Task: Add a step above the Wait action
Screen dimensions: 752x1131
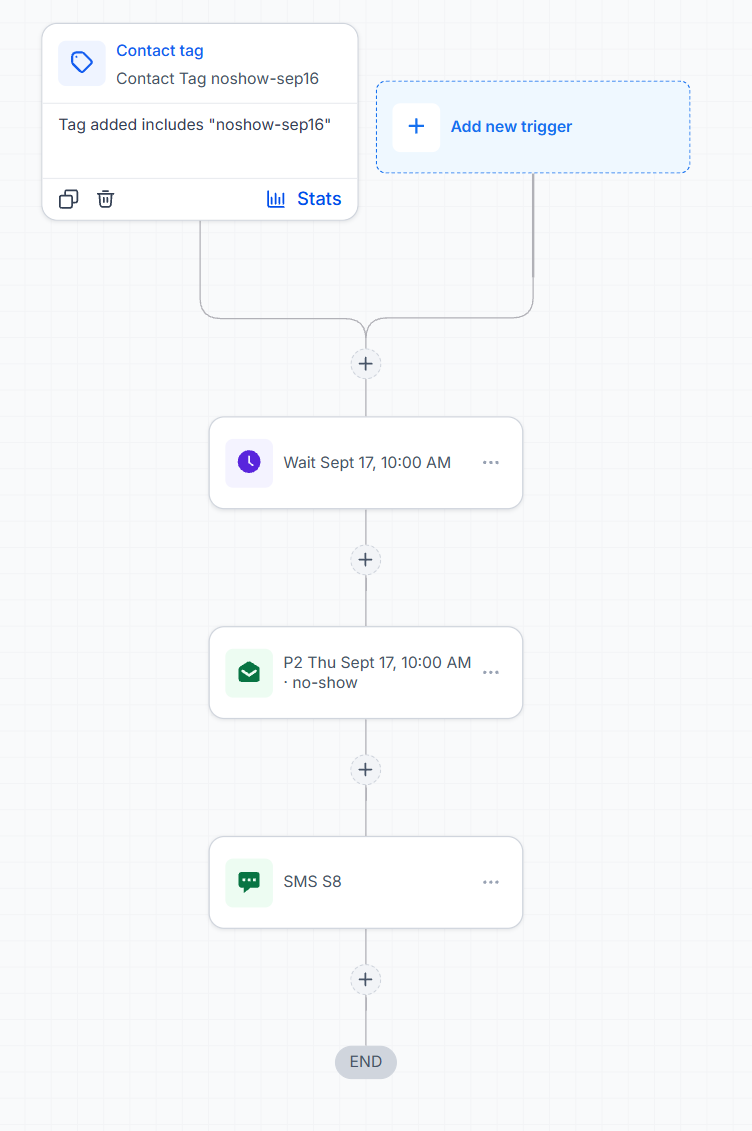Action: [x=366, y=364]
